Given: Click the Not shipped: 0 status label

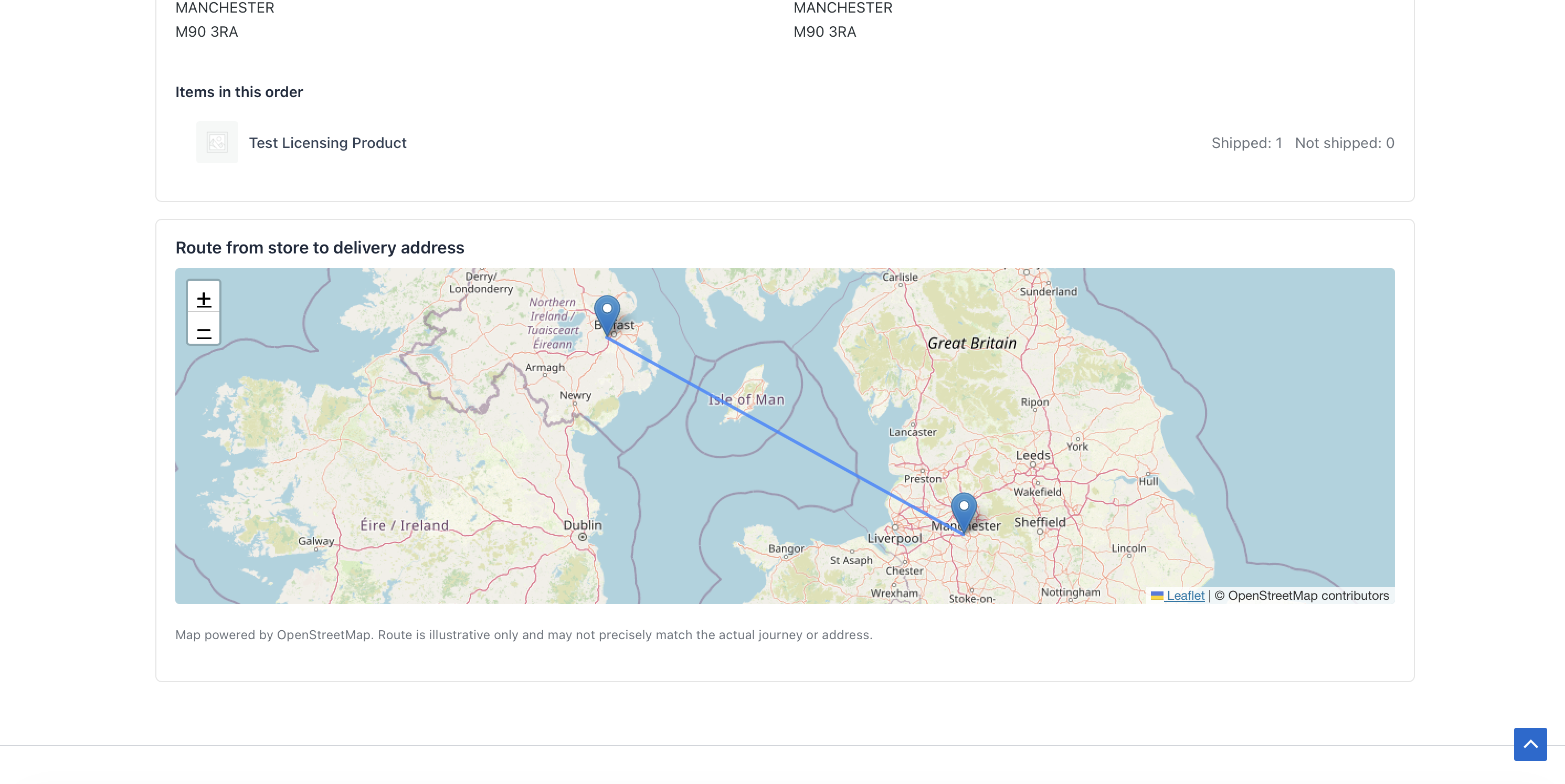Looking at the screenshot, I should click(1346, 143).
